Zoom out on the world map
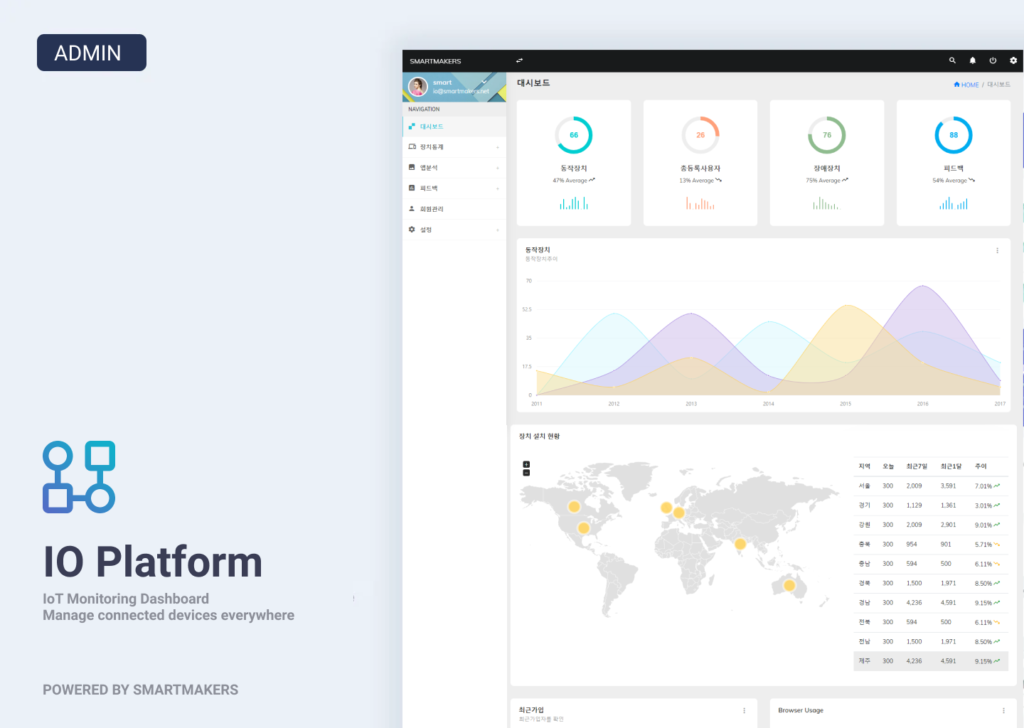The image size is (1024, 728). pos(526,473)
